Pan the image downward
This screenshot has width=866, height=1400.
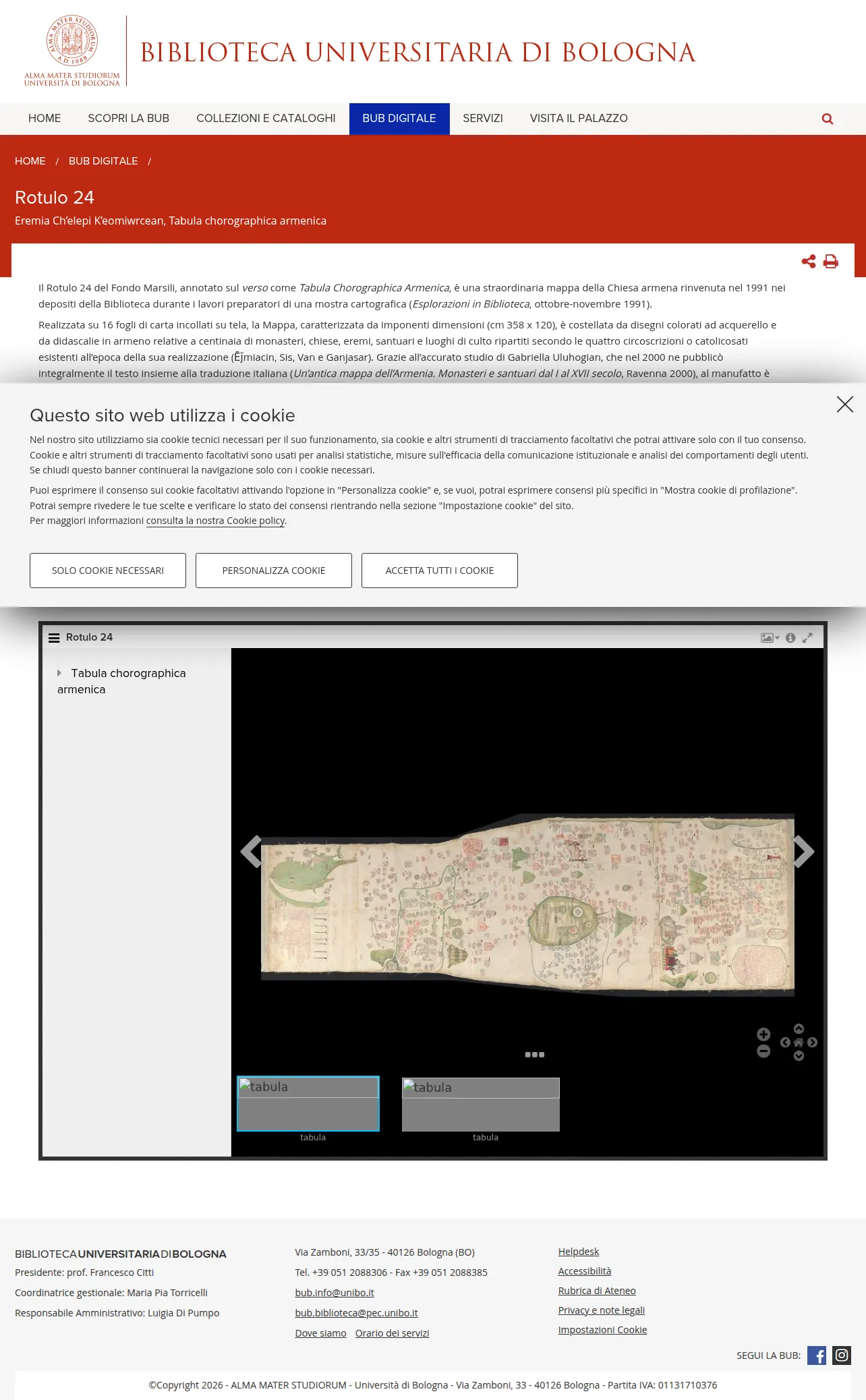click(x=799, y=1056)
